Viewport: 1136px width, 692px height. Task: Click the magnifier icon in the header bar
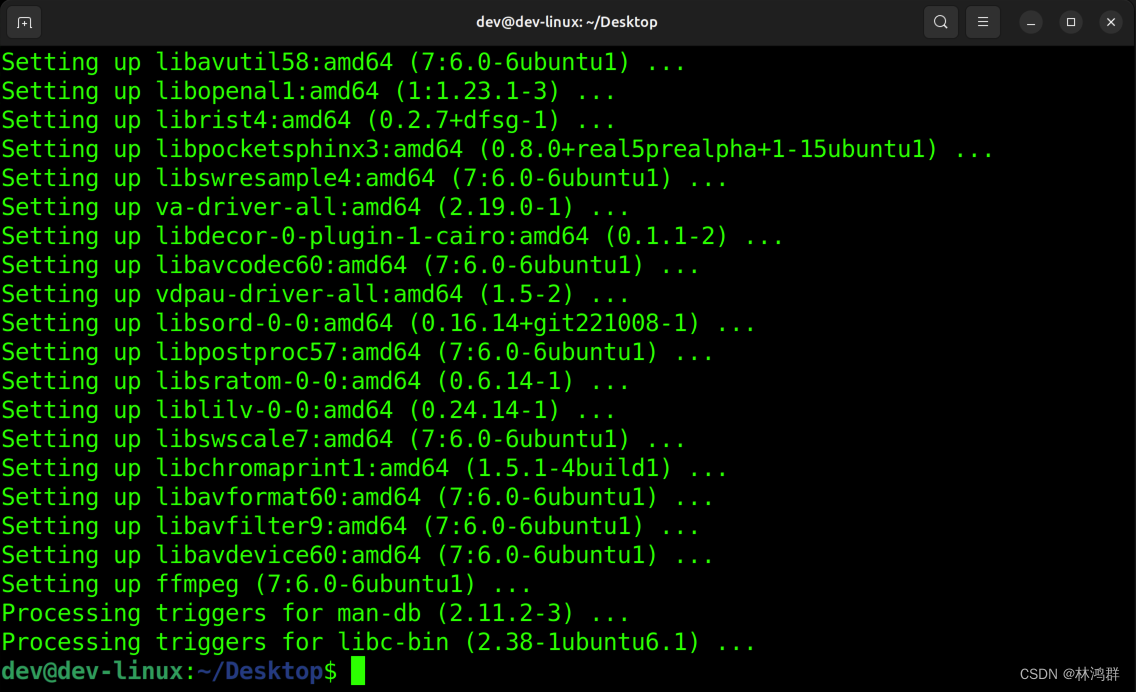940,21
